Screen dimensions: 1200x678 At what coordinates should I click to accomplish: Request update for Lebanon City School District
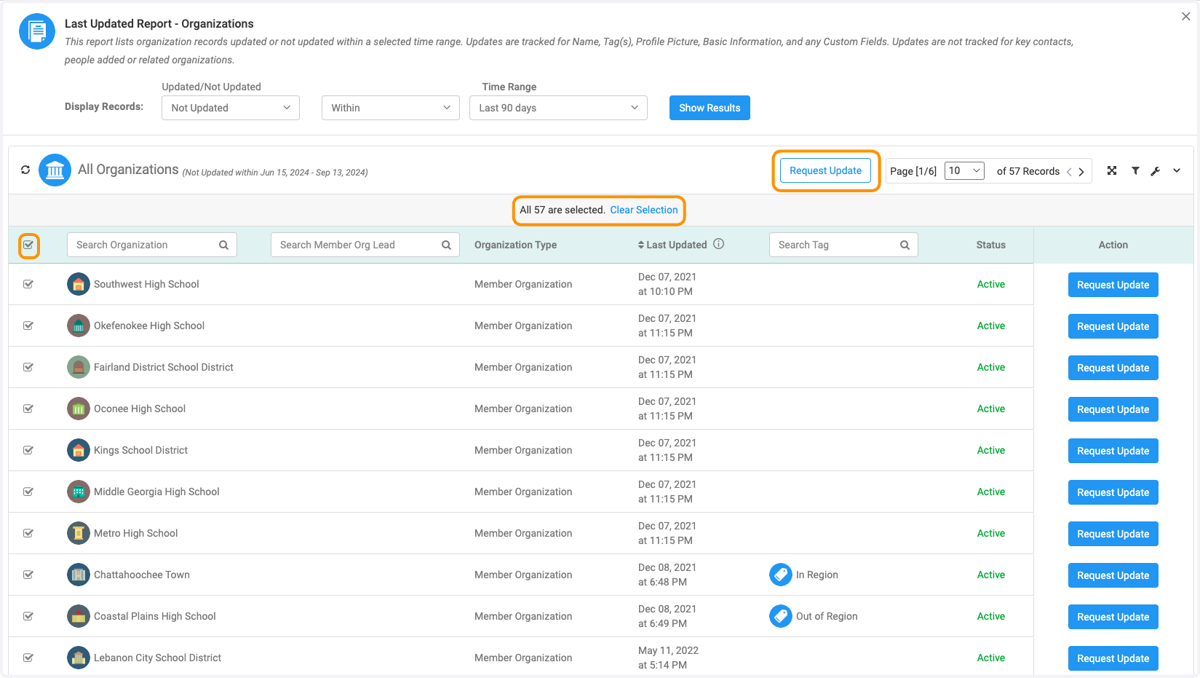(x=1113, y=659)
